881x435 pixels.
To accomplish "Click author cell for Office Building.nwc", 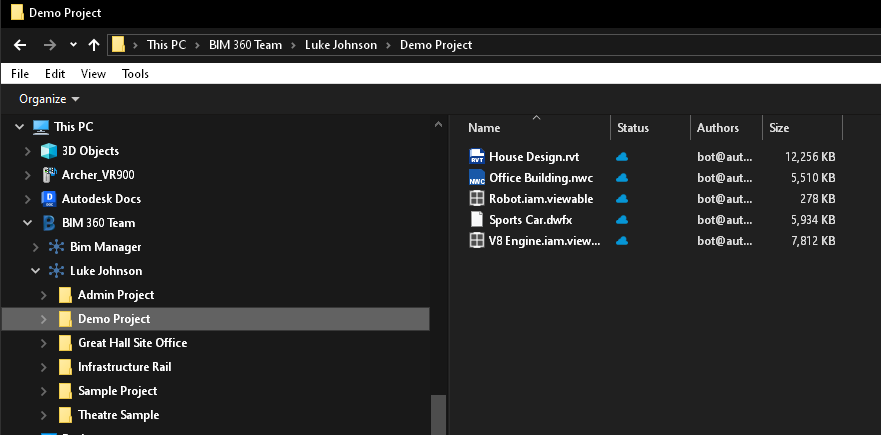I will pos(724,178).
